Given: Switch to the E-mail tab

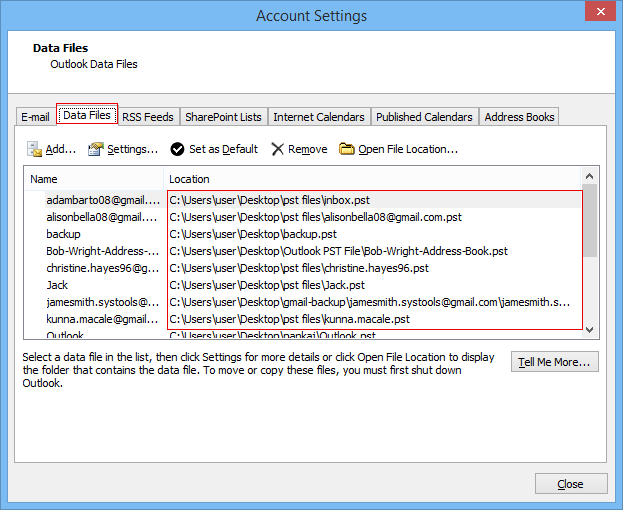Looking at the screenshot, I should (35, 117).
